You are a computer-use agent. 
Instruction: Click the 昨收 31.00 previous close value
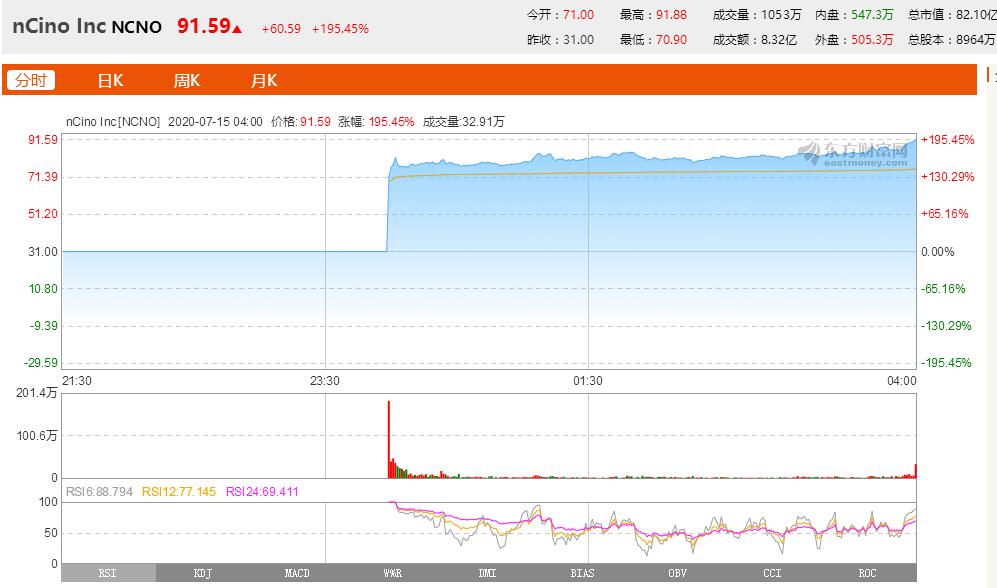[x=578, y=39]
